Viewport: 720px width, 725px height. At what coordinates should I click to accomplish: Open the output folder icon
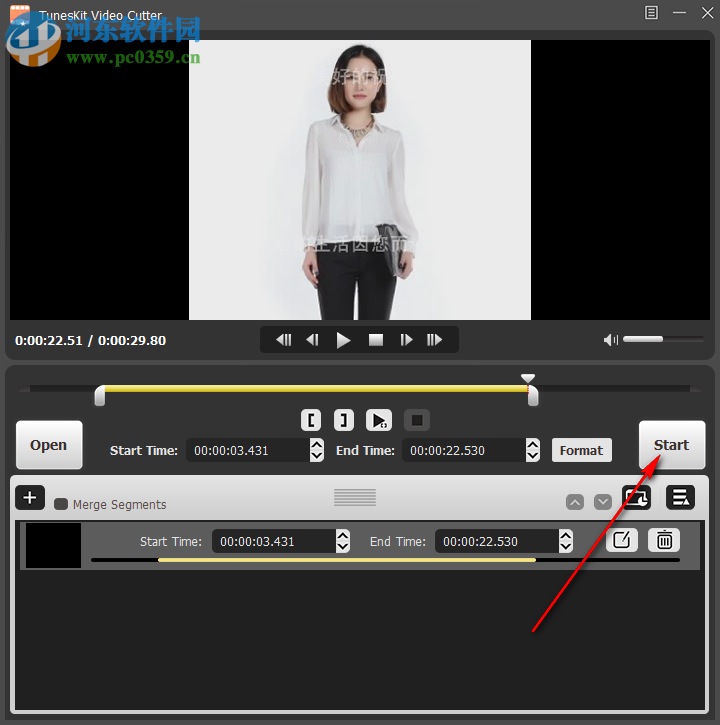636,498
